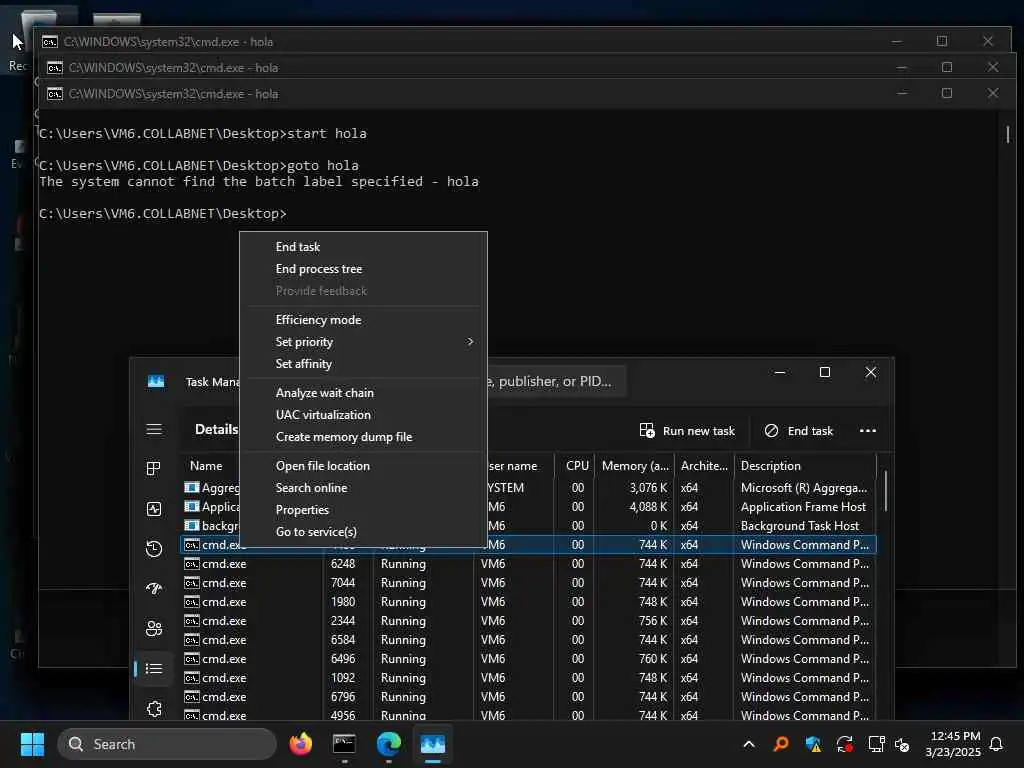
Task: Select cmd.exe row with PID 6584
Action: click(x=528, y=639)
